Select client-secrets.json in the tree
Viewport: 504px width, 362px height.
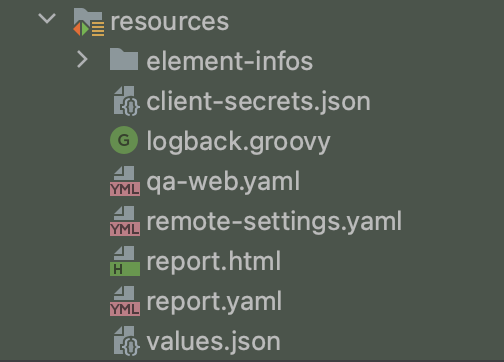(259, 102)
